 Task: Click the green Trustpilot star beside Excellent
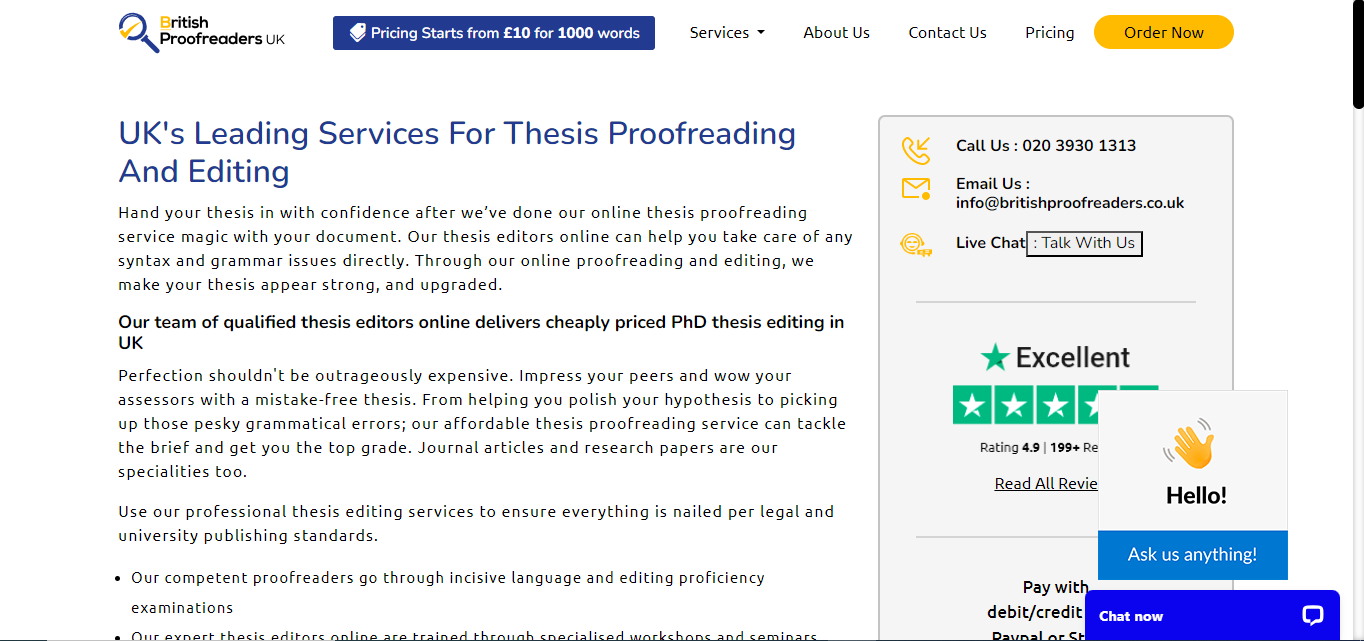pos(995,357)
